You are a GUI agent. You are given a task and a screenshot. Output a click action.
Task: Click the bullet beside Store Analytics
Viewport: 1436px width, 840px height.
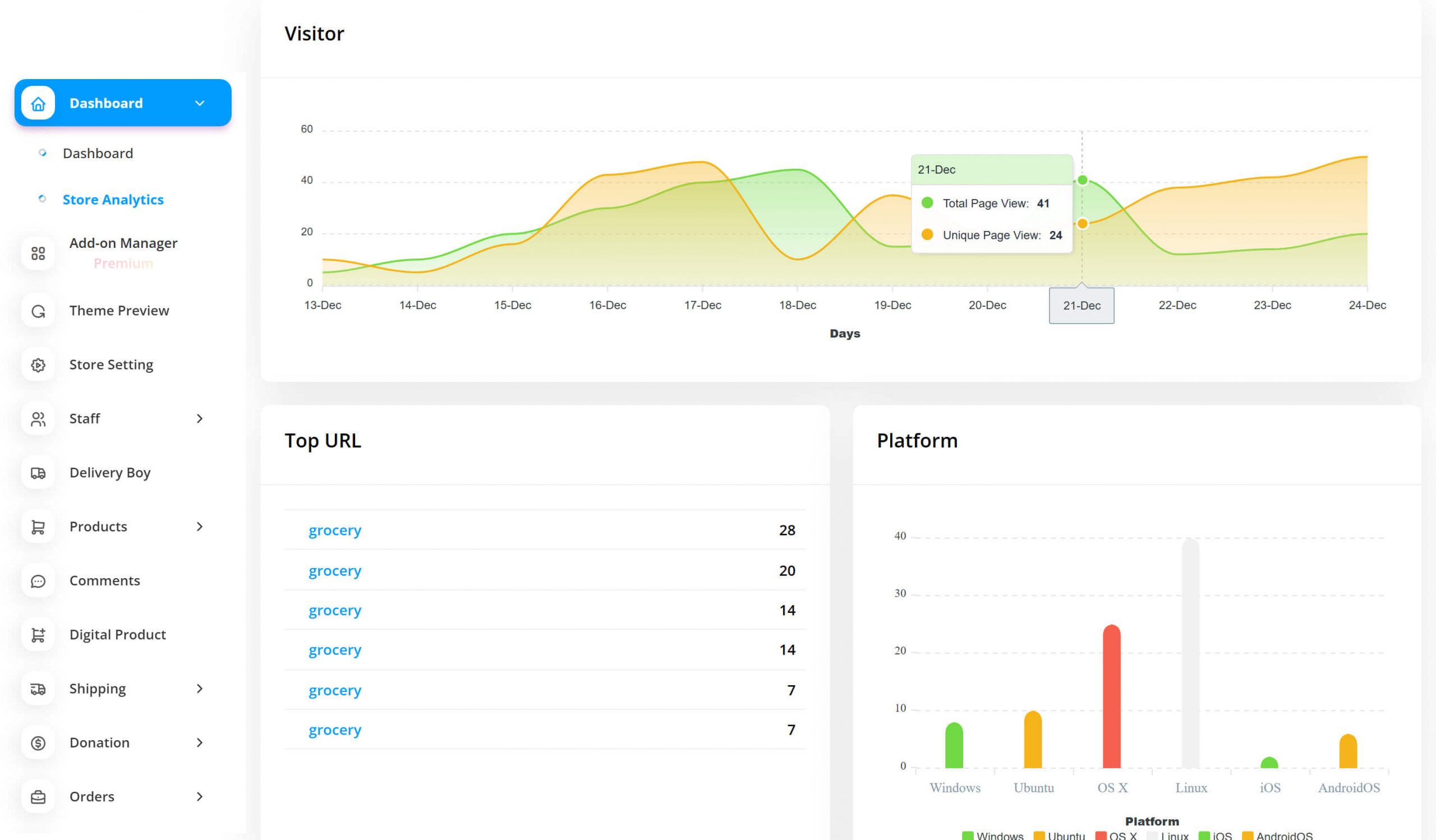[42, 199]
